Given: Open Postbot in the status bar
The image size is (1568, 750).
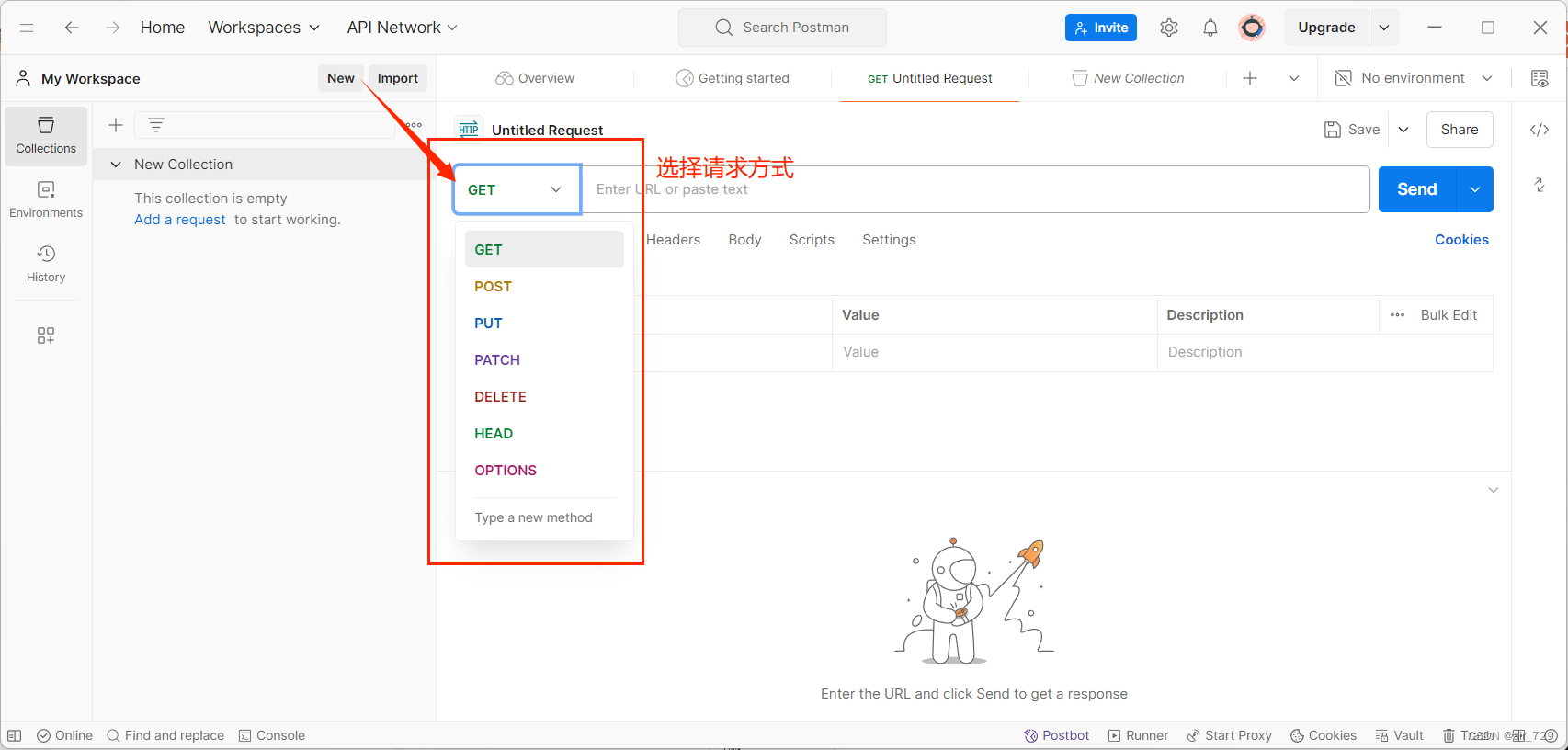Looking at the screenshot, I should point(1057,735).
